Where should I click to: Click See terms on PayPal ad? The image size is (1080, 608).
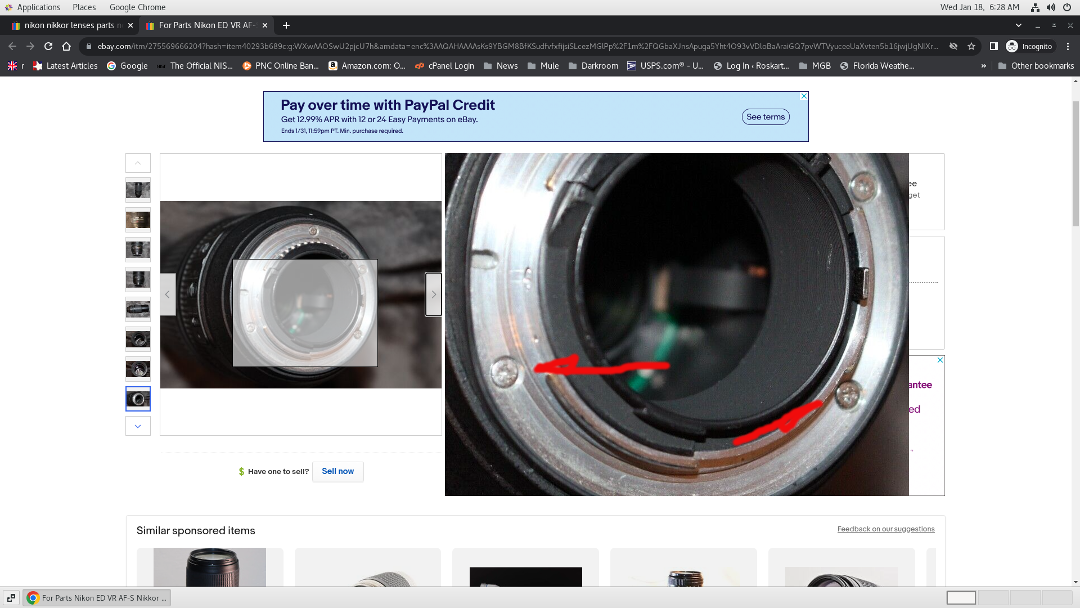pos(765,117)
